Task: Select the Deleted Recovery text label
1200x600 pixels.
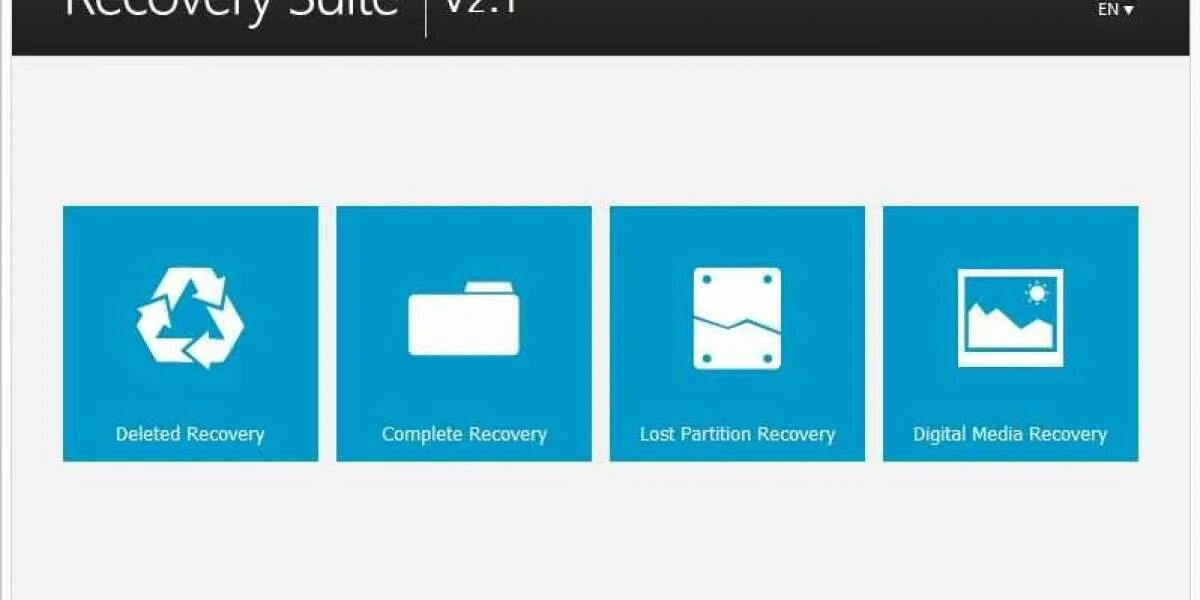Action: [190, 434]
